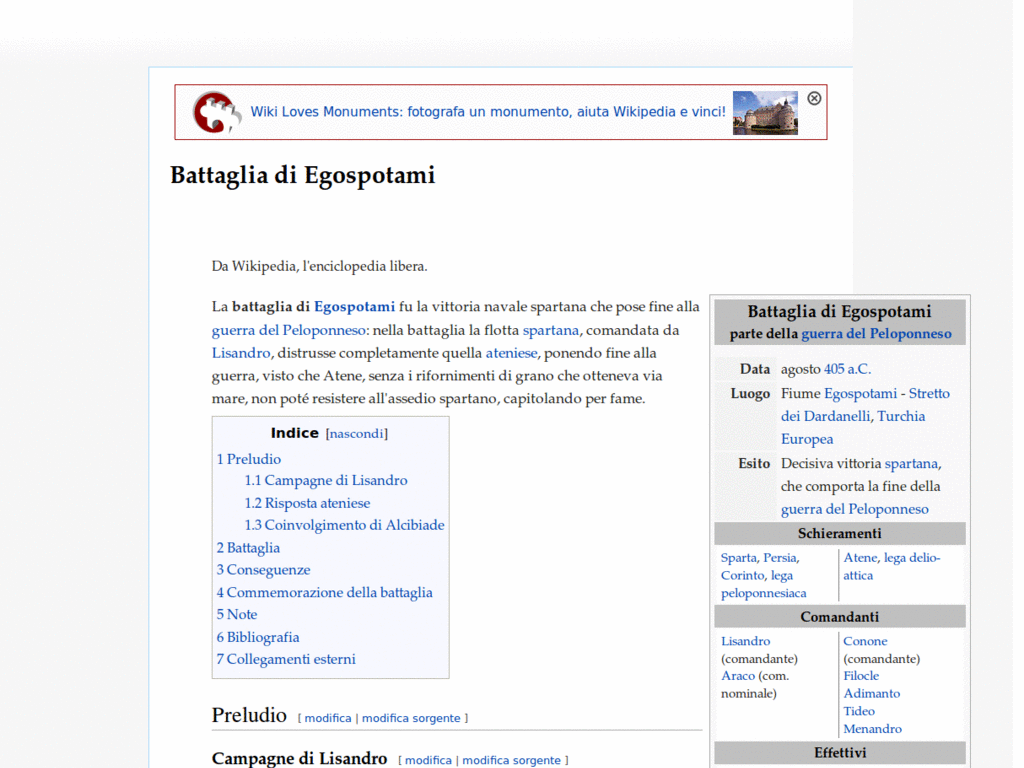Screen dimensions: 1024x768
Task: Open 1.3 Coinvolgimento di Alcibiade entry
Action: click(x=344, y=525)
